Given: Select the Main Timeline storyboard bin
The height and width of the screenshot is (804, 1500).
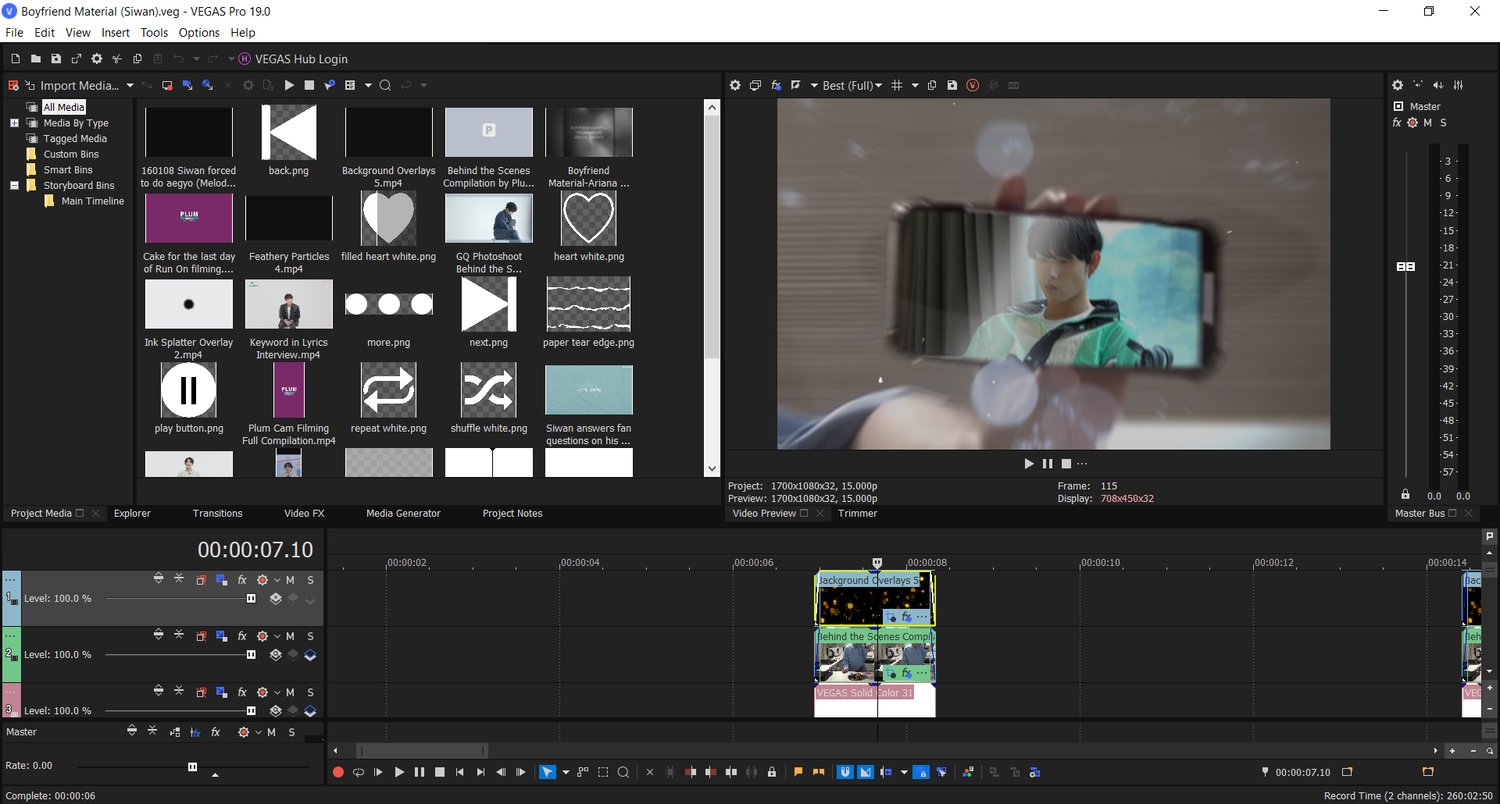Looking at the screenshot, I should pos(93,201).
